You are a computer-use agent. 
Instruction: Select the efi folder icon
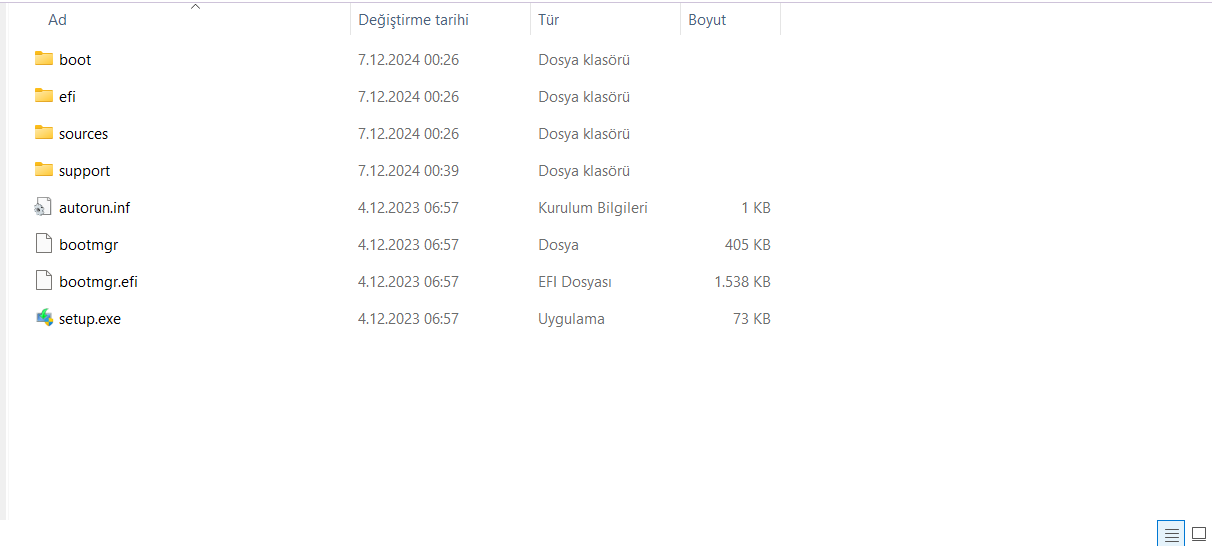click(x=43, y=96)
